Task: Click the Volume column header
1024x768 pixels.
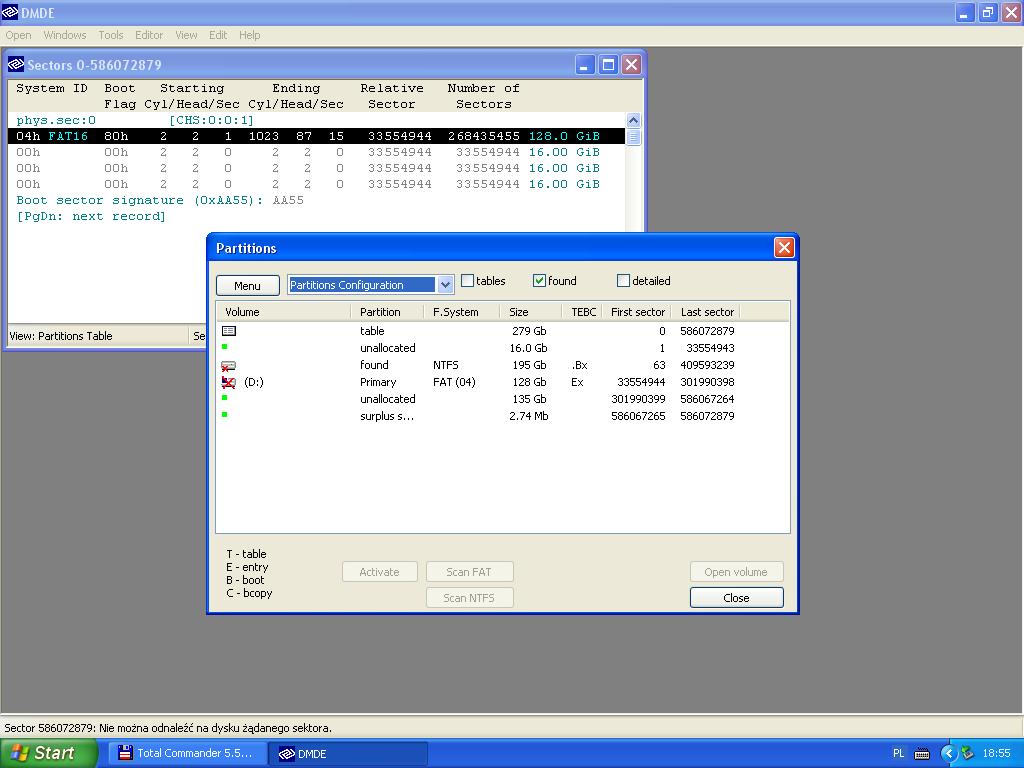Action: [283, 312]
